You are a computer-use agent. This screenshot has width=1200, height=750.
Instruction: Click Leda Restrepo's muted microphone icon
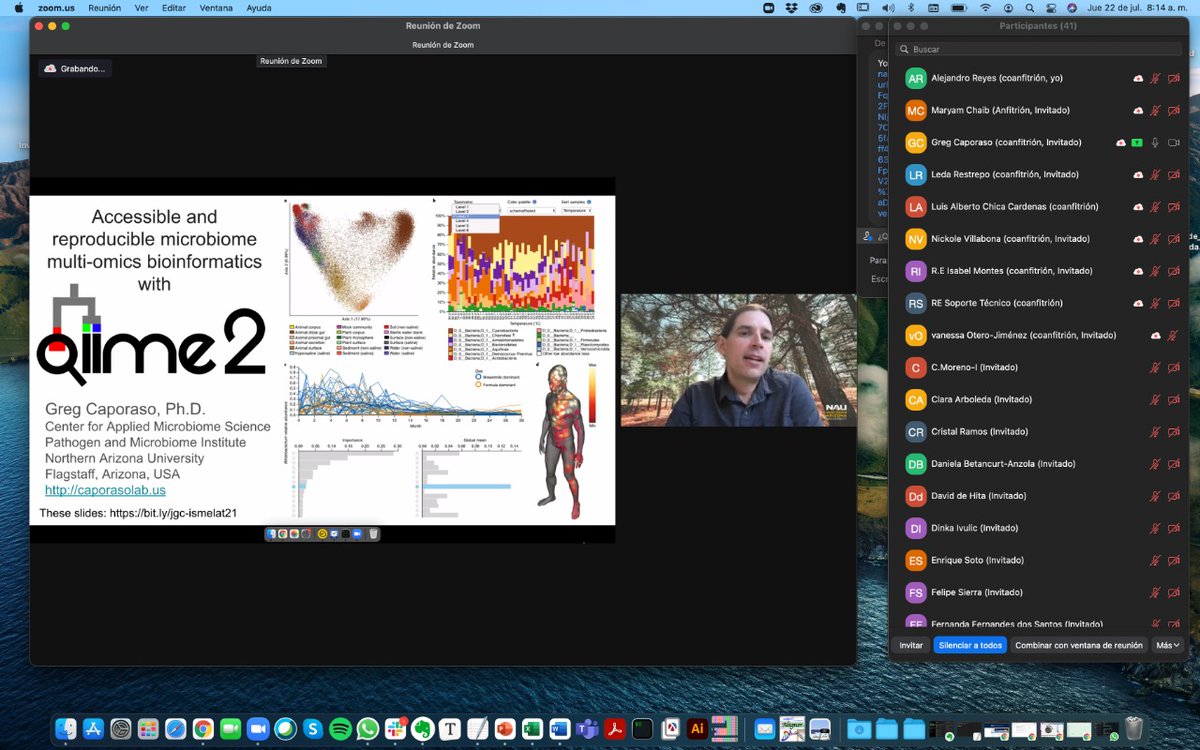pos(1155,175)
